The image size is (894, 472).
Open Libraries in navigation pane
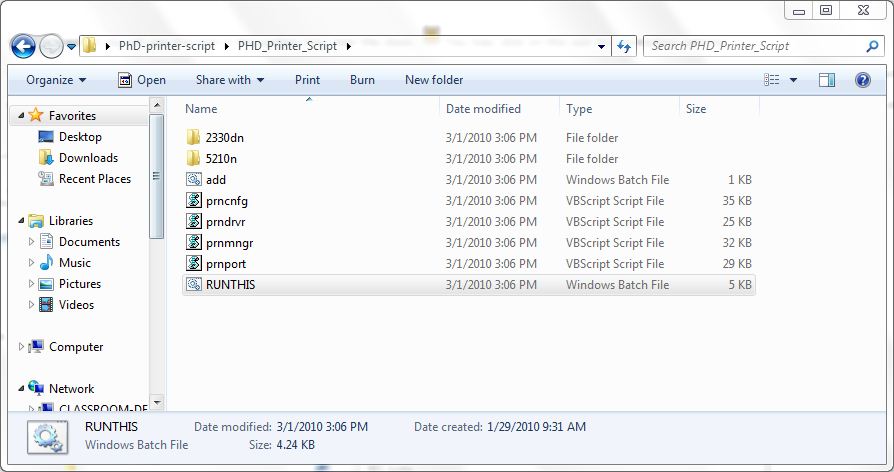pyautogui.click(x=71, y=221)
